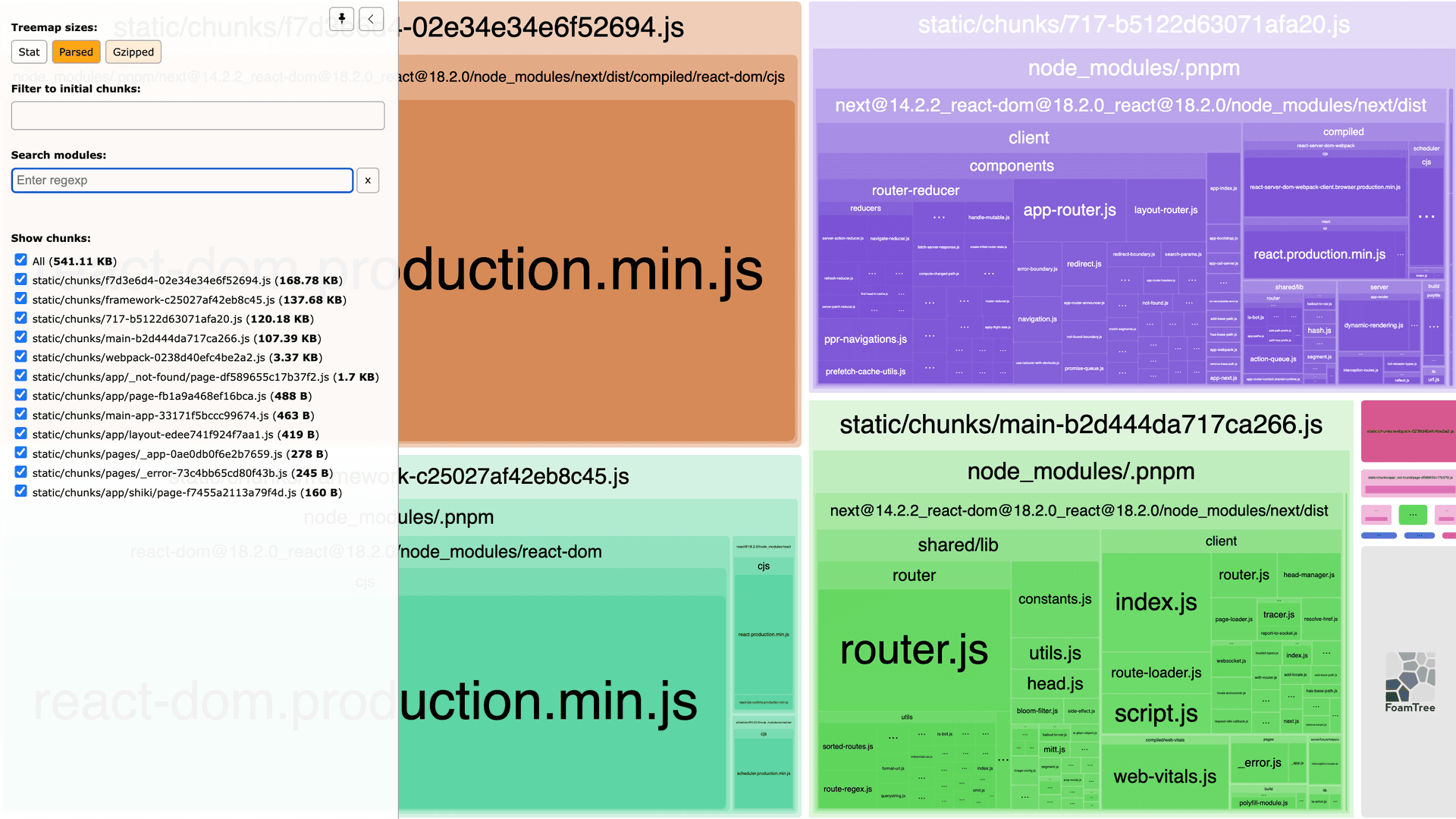The width and height of the screenshot is (1456, 819).
Task: Click pink webpack chunk block
Action: tap(1409, 431)
